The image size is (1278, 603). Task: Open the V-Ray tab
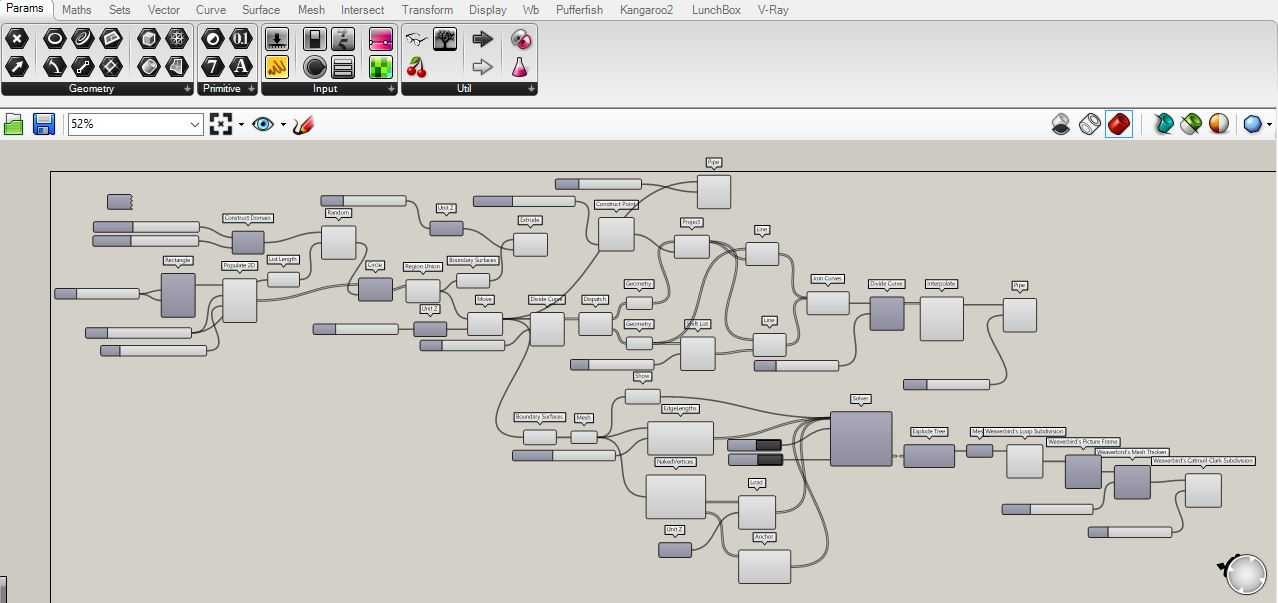[773, 10]
